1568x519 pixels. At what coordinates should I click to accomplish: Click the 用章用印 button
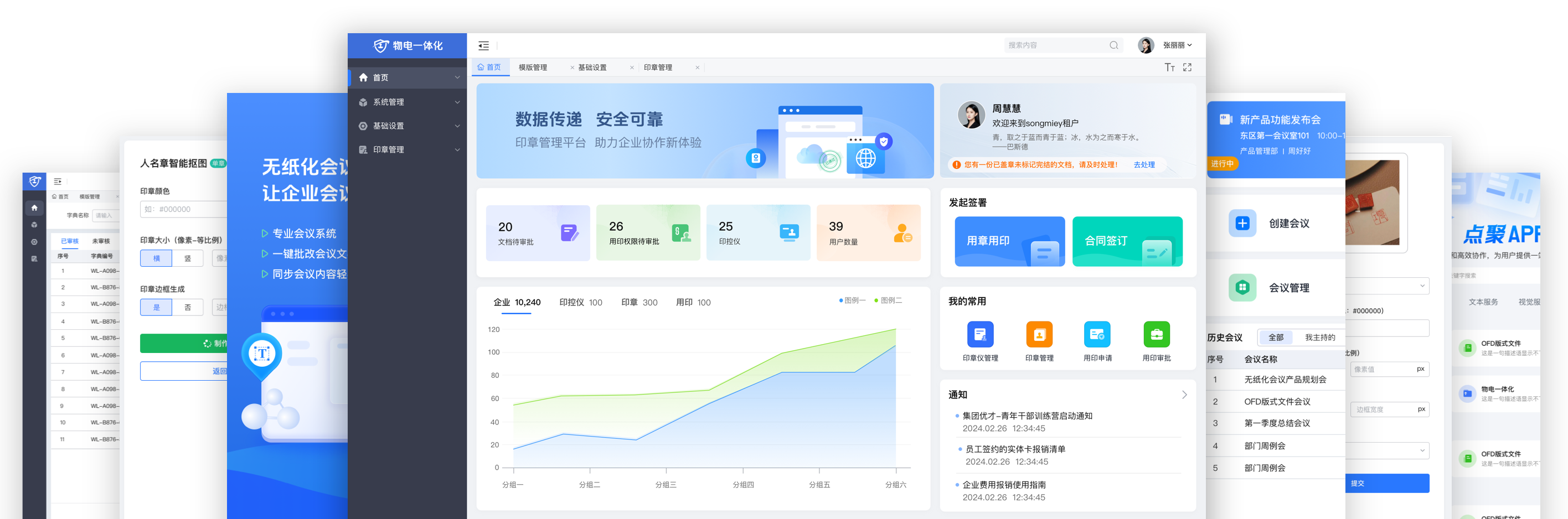(x=1009, y=241)
